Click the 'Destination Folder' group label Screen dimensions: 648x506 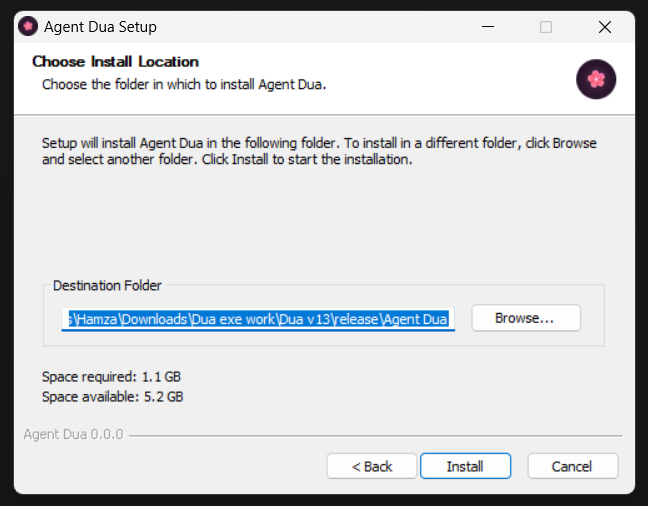[x=107, y=285]
